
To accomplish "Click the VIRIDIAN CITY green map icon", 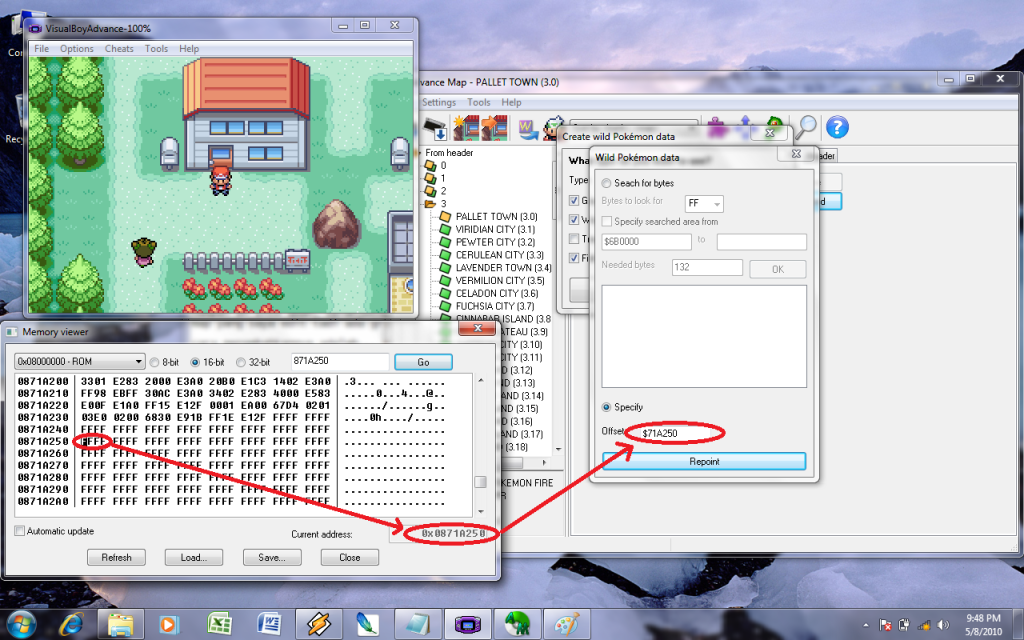I will click(445, 229).
